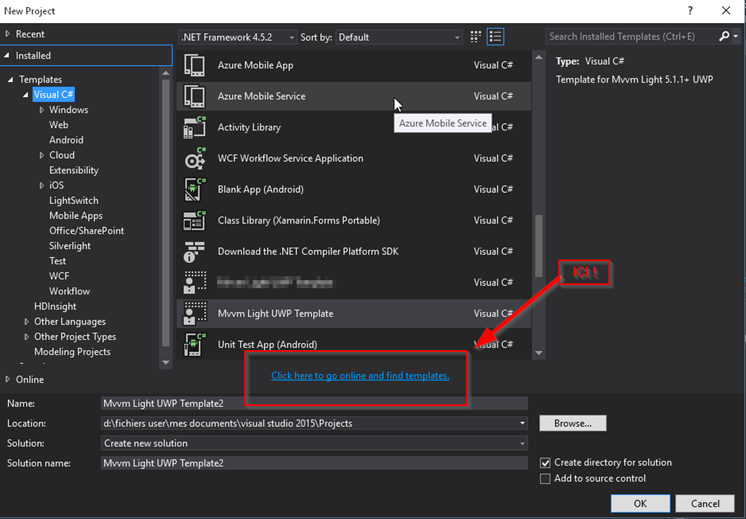This screenshot has width=746, height=519.
Task: Switch to small icons view
Action: pos(475,37)
